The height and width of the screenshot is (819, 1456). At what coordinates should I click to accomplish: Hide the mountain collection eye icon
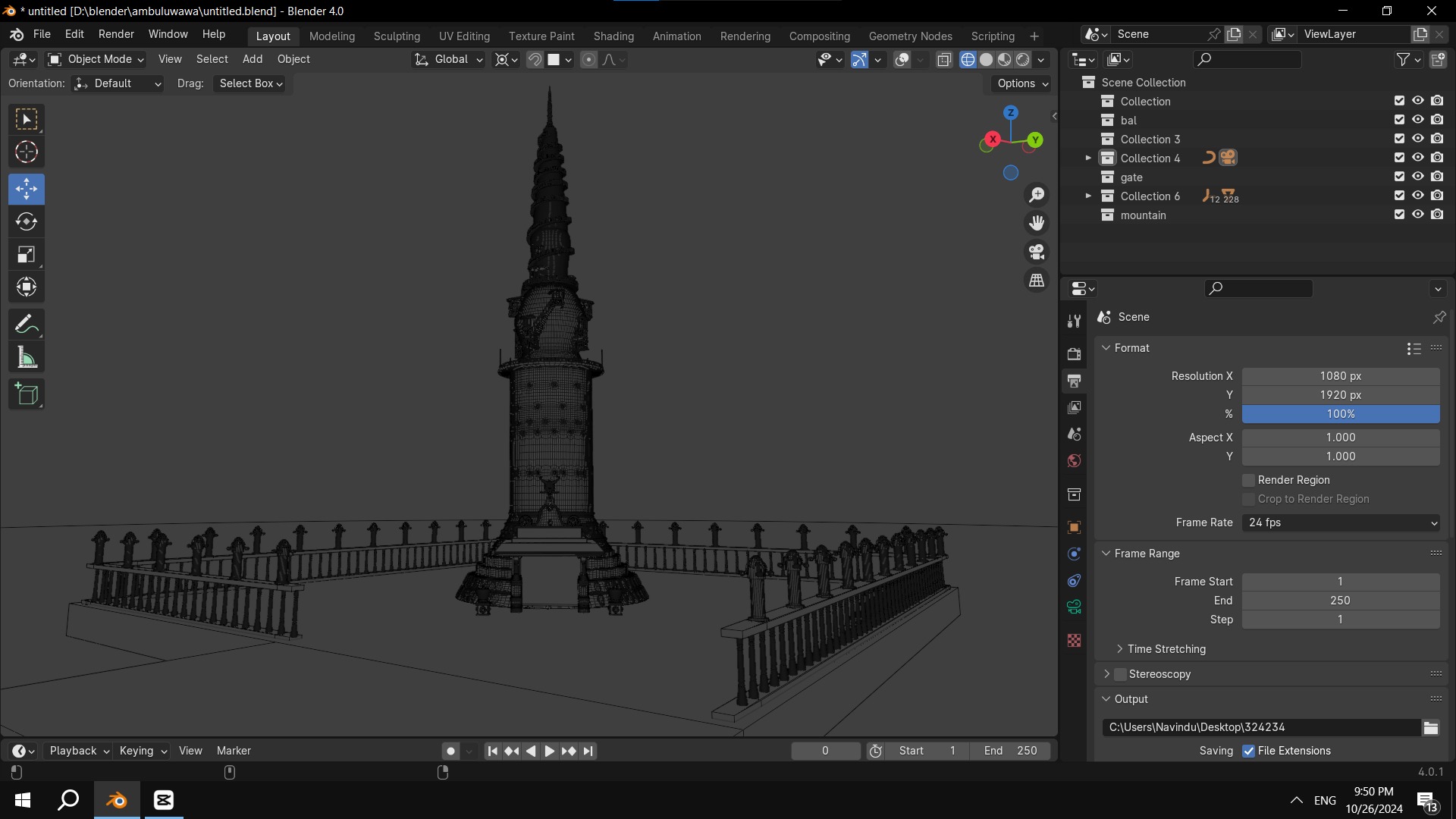pyautogui.click(x=1417, y=215)
